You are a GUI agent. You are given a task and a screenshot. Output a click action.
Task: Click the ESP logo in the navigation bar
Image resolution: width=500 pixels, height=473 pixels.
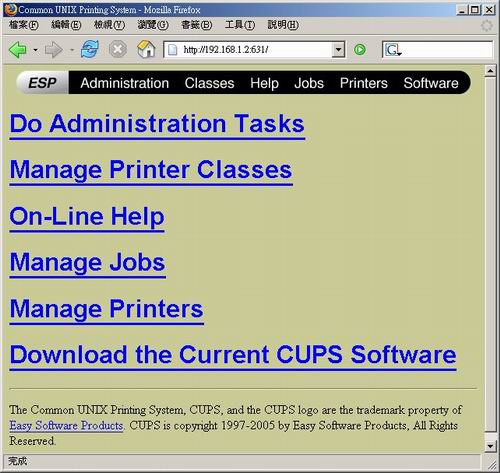pos(43,83)
